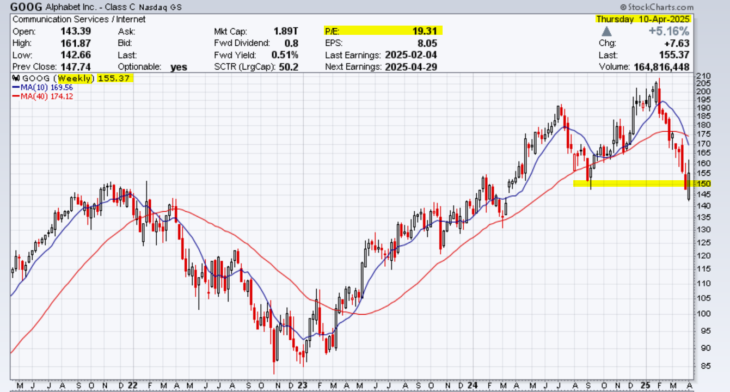
Task: Click the Mkt Cap value '1.89T'
Action: click(x=285, y=31)
